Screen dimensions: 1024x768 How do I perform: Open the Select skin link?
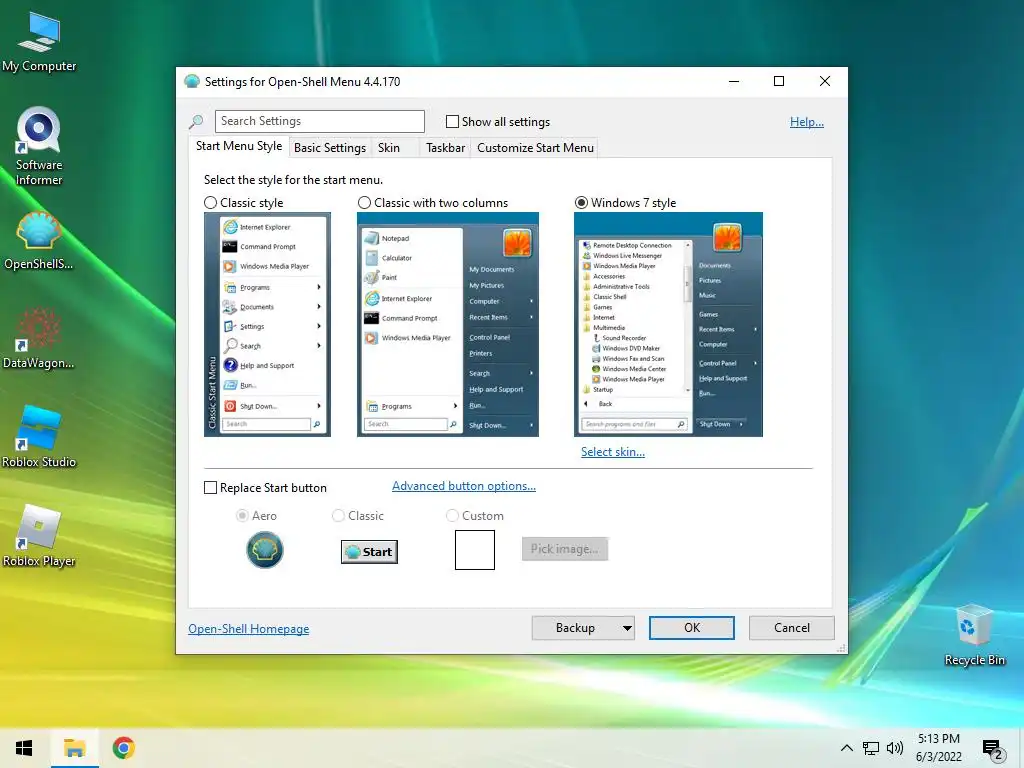[613, 452]
